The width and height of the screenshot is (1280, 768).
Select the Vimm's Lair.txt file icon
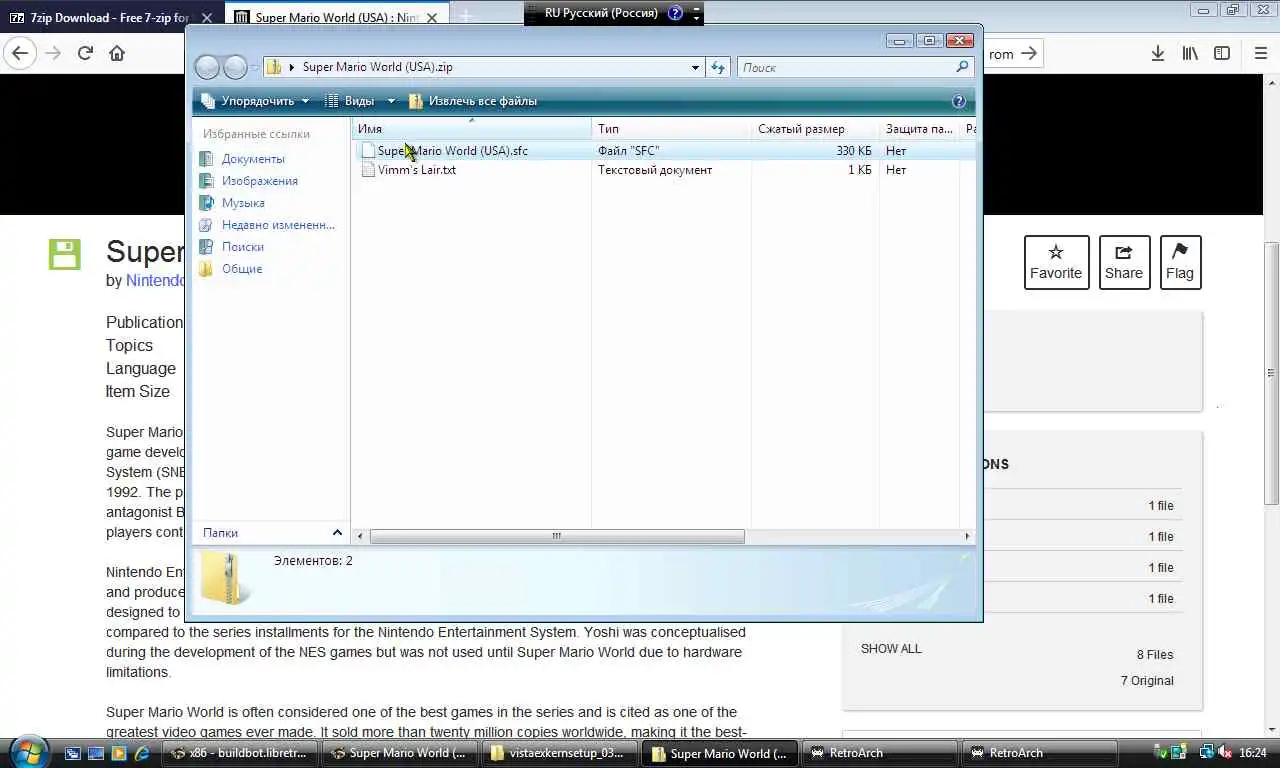pyautogui.click(x=368, y=170)
